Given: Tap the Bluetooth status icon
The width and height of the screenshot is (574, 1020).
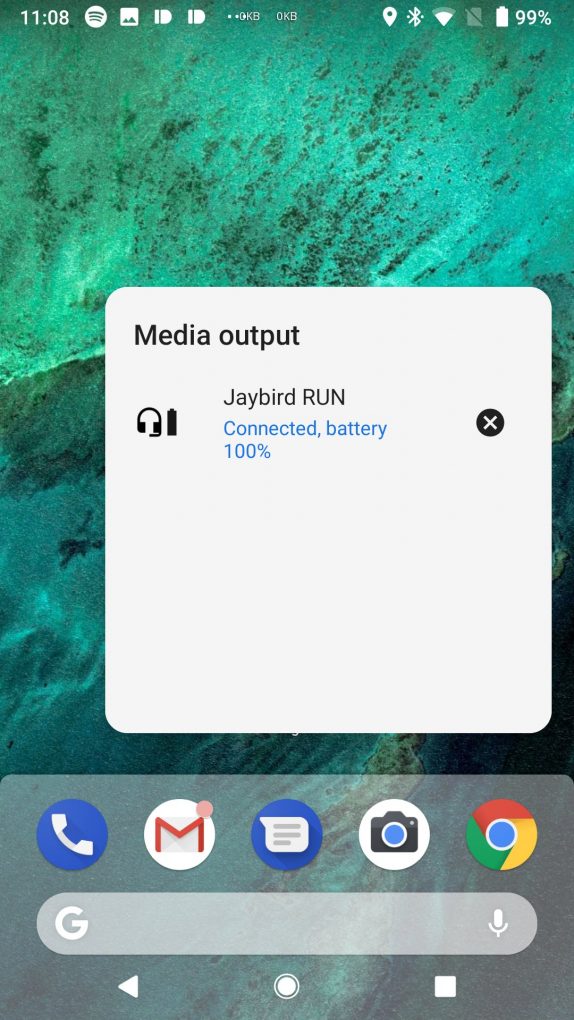Looking at the screenshot, I should [x=415, y=17].
